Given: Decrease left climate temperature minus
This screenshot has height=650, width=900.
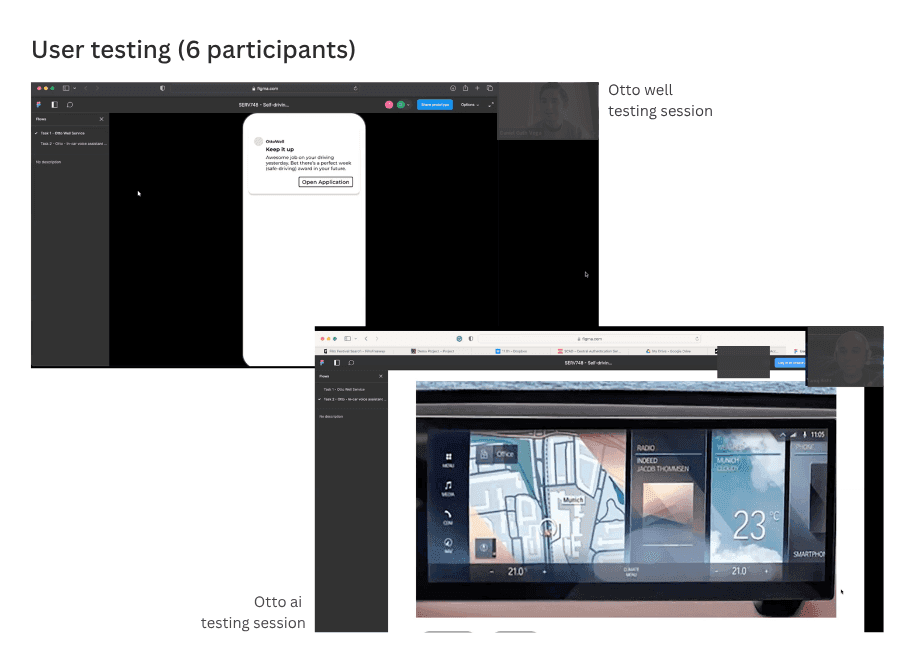Looking at the screenshot, I should click(491, 571).
